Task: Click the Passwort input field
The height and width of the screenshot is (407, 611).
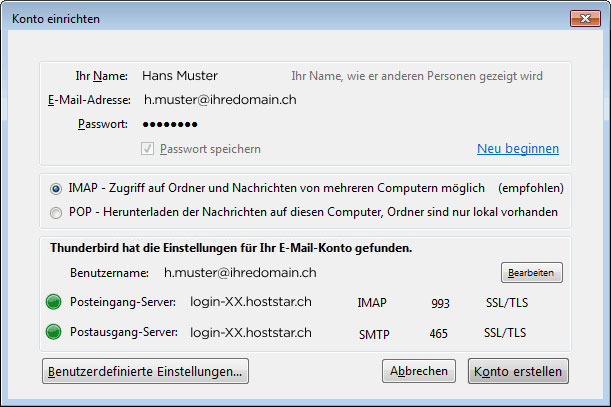Action: (170, 124)
